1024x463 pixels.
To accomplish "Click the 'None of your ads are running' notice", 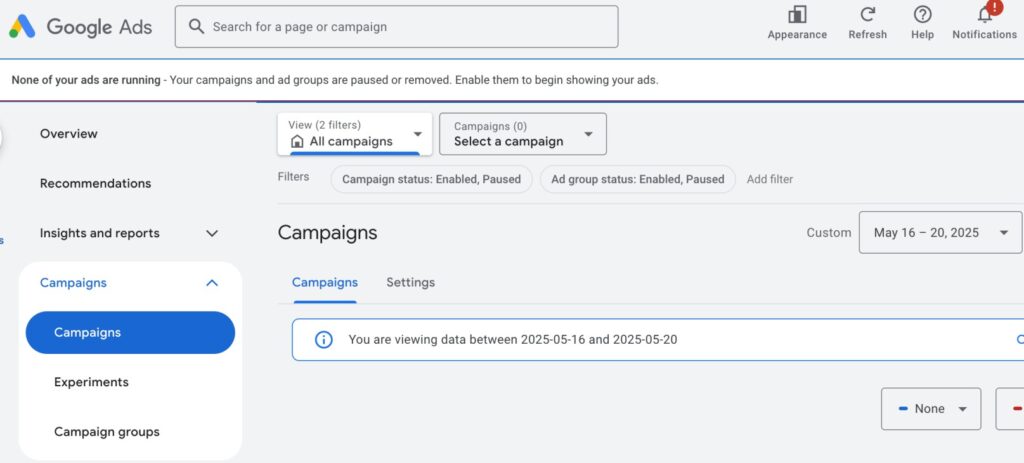I will tap(335, 80).
